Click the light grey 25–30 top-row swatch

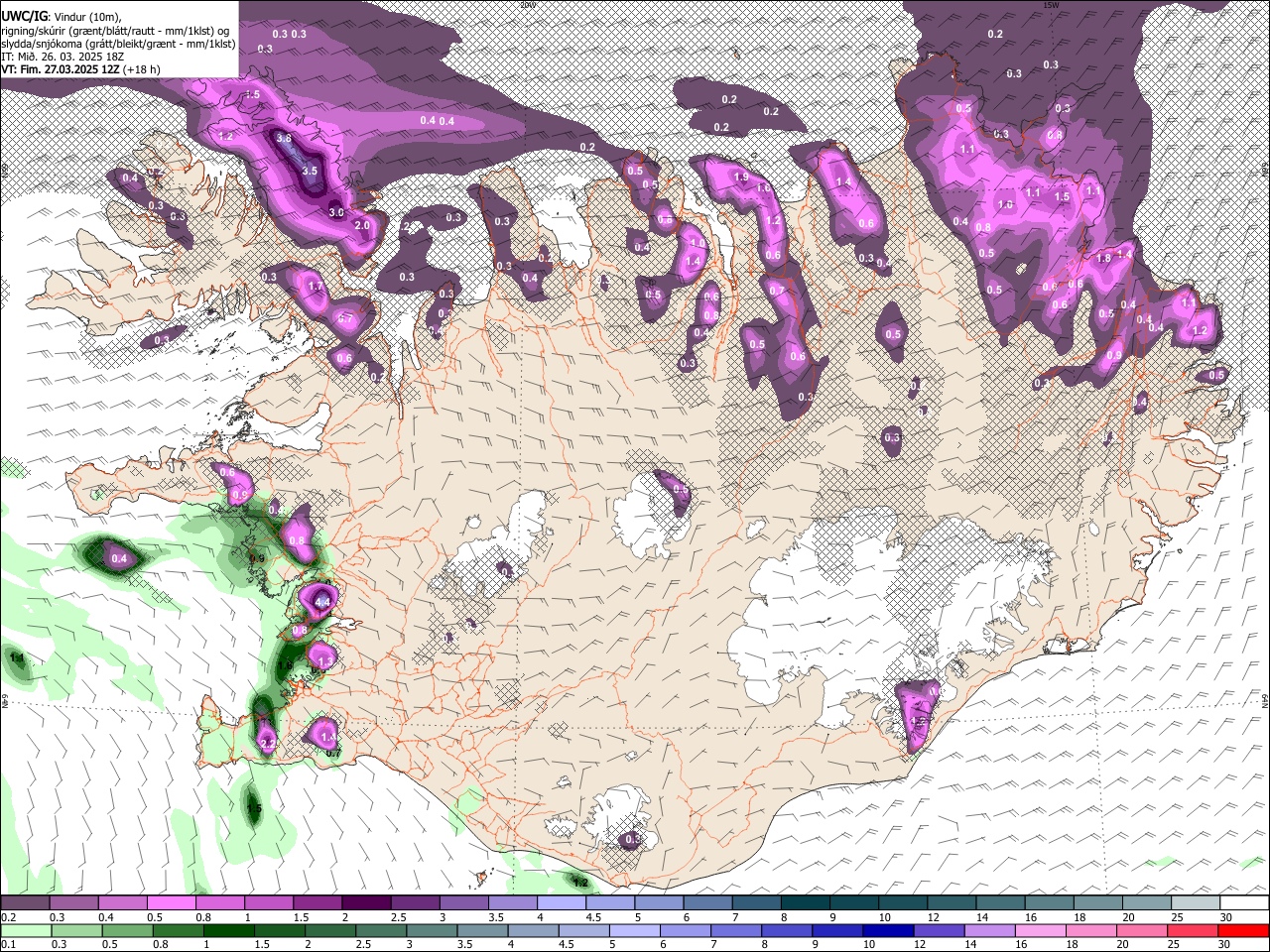pyautogui.click(x=1196, y=903)
